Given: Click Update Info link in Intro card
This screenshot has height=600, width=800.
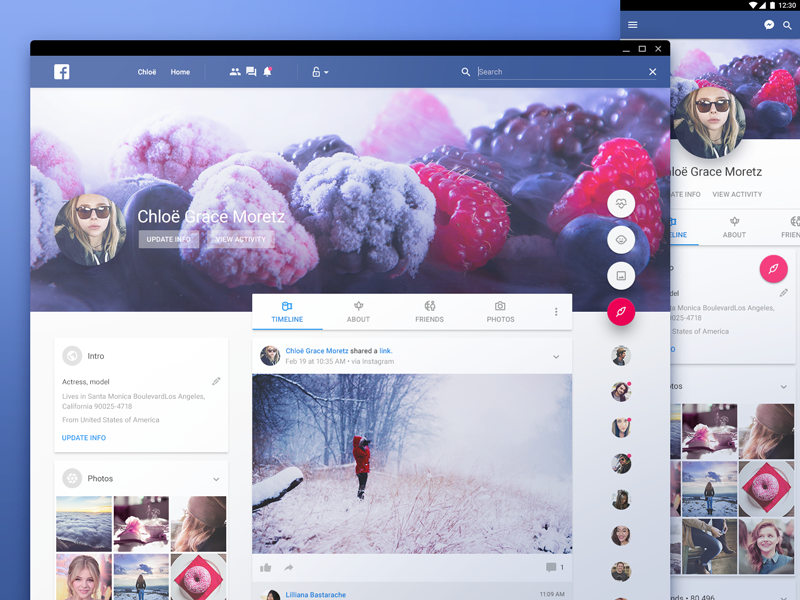Looking at the screenshot, I should [84, 438].
